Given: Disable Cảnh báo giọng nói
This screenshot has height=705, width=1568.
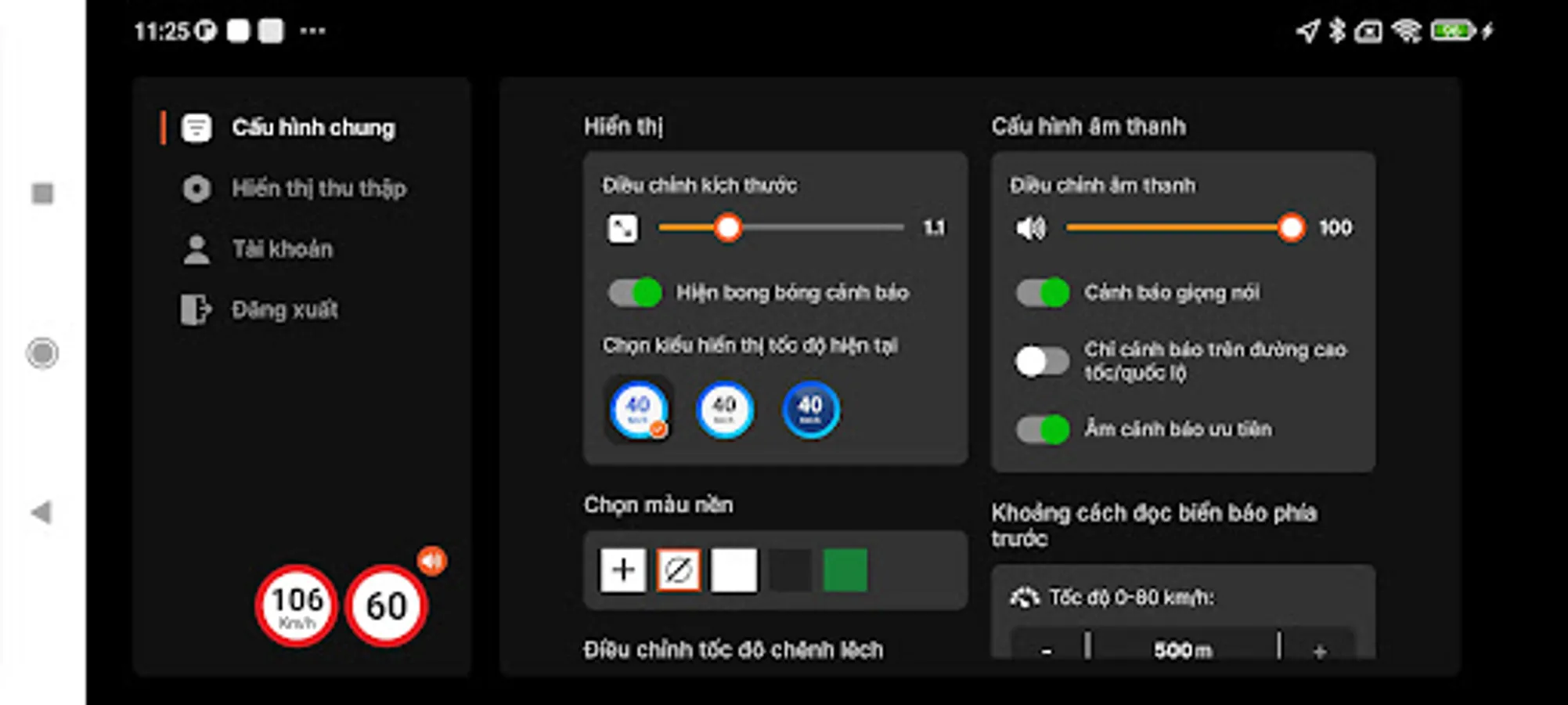Looking at the screenshot, I should tap(1044, 293).
